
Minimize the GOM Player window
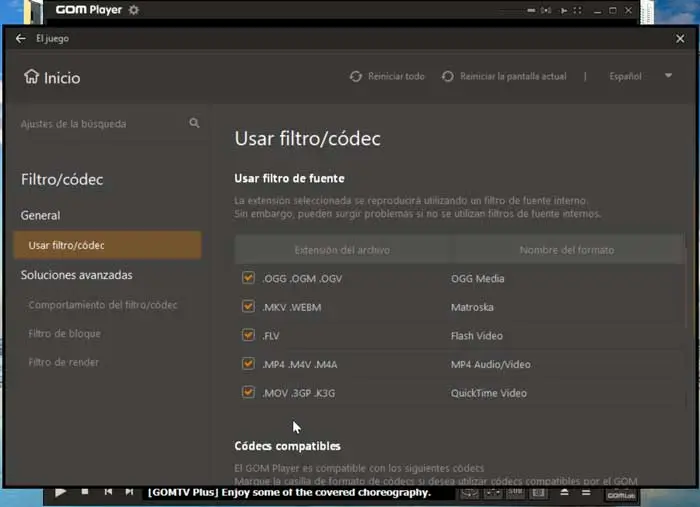tap(597, 10)
